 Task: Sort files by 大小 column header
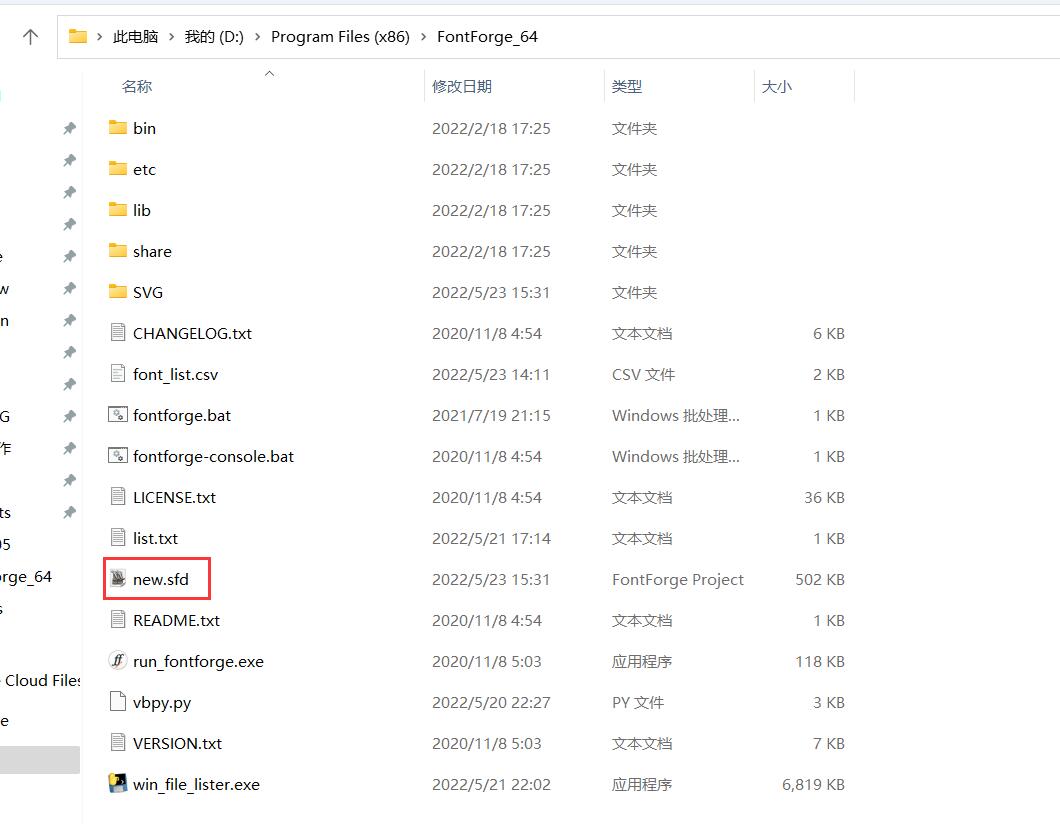[776, 87]
